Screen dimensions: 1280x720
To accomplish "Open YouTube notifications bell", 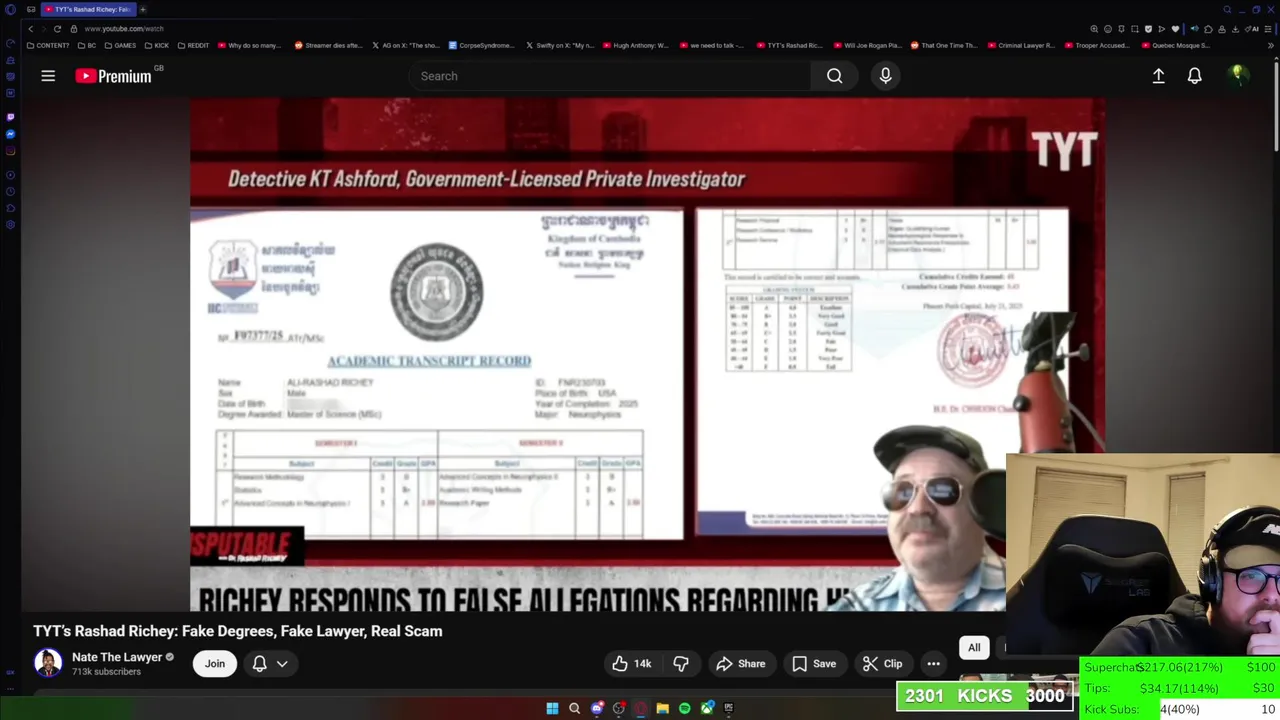I will (1194, 76).
